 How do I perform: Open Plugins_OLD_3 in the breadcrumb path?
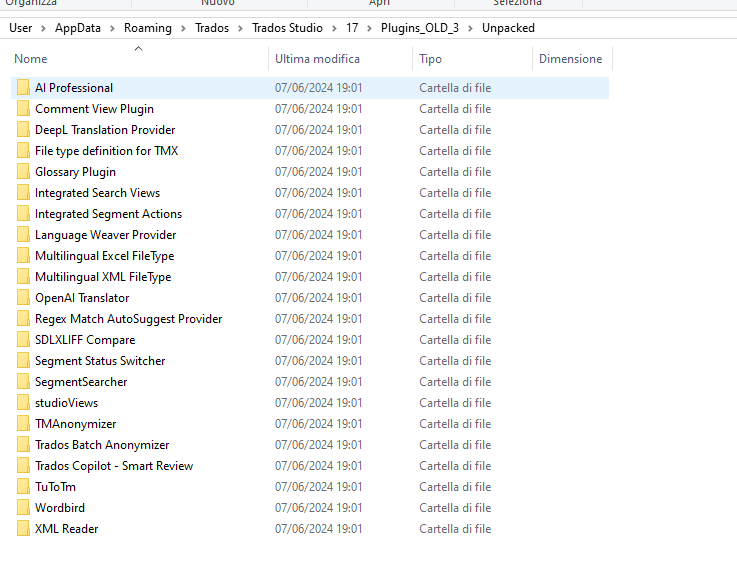click(420, 28)
